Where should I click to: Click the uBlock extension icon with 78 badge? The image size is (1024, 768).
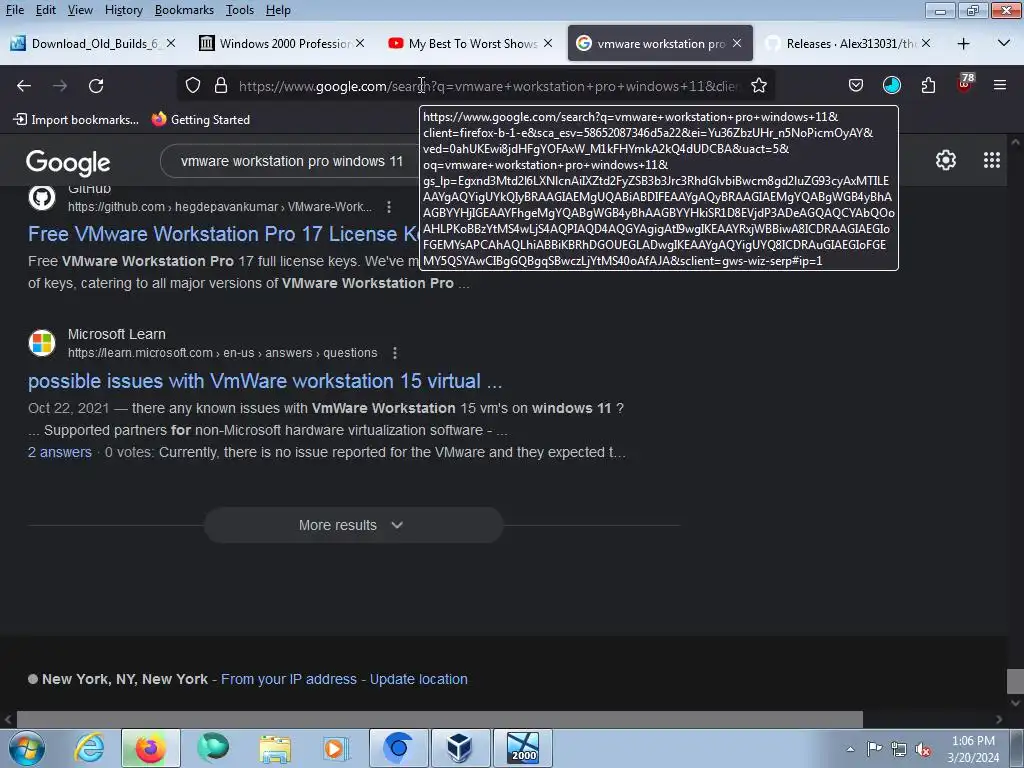click(965, 84)
